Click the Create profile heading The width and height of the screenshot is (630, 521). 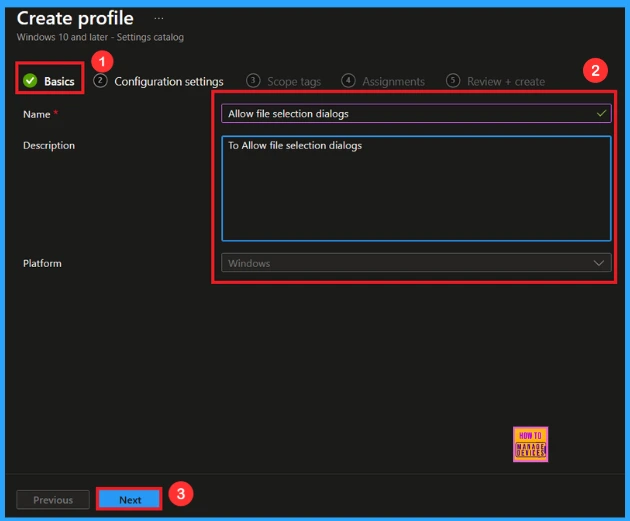pos(75,18)
